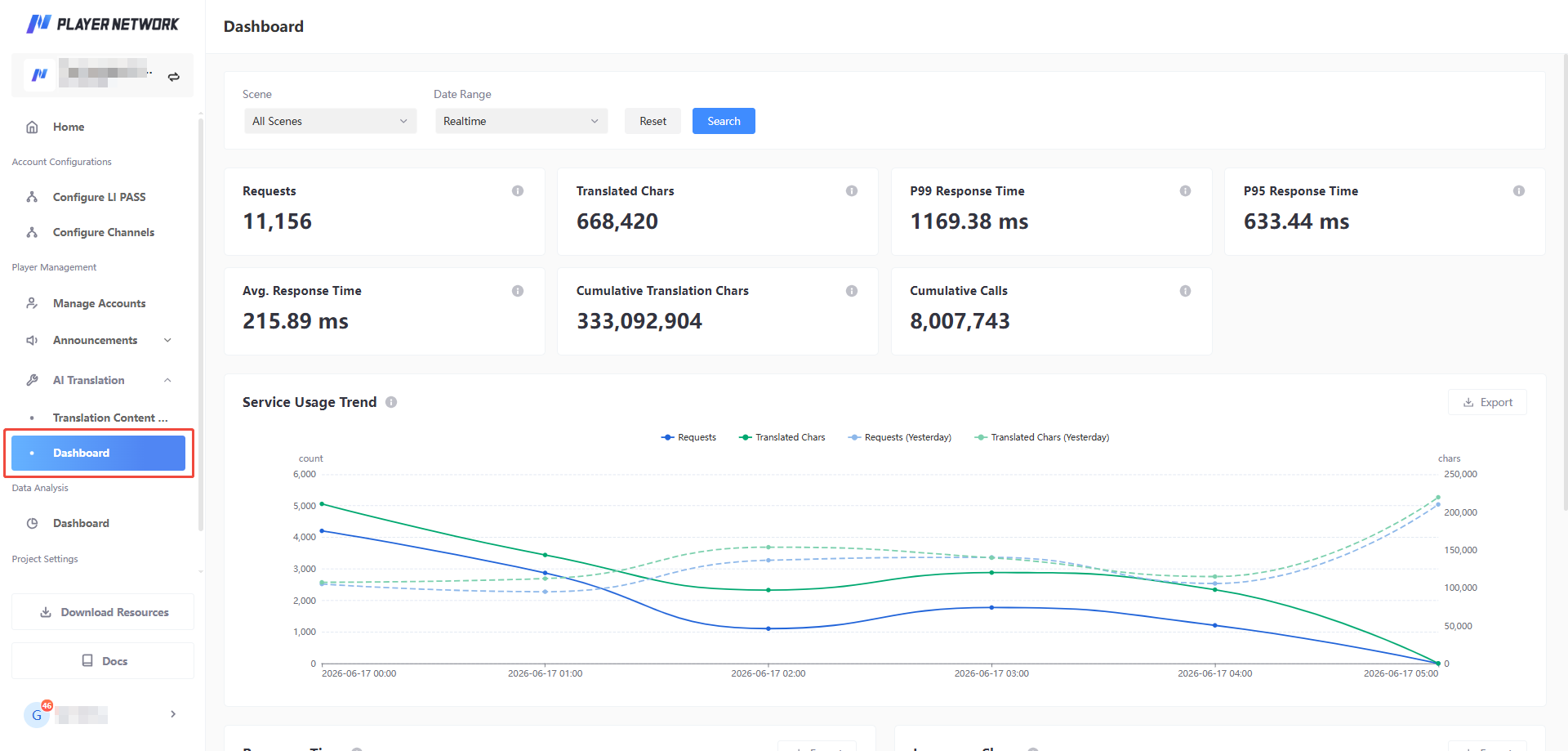Click the blue Search button
Viewport: 1568px width, 751px height.
(724, 121)
